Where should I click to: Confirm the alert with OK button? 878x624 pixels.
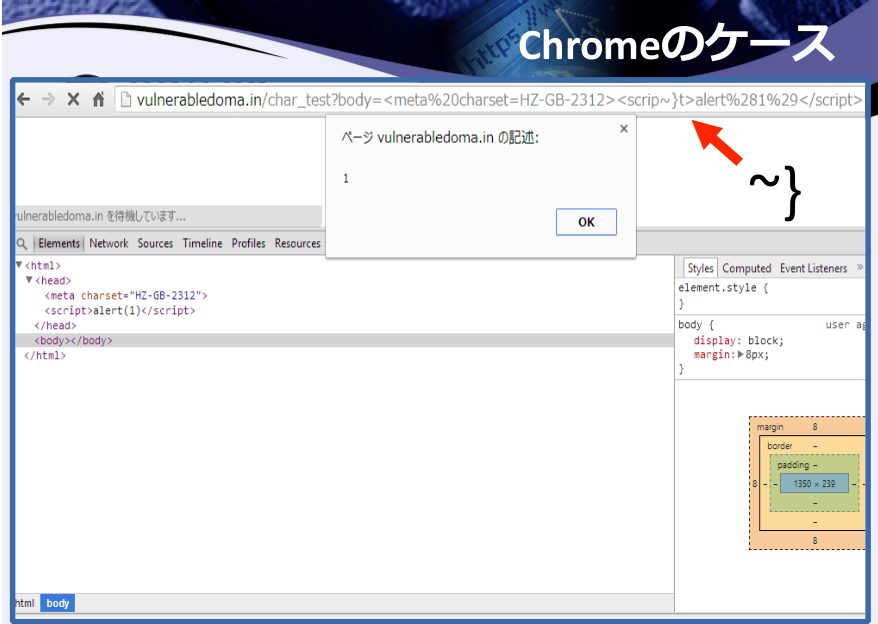[586, 222]
